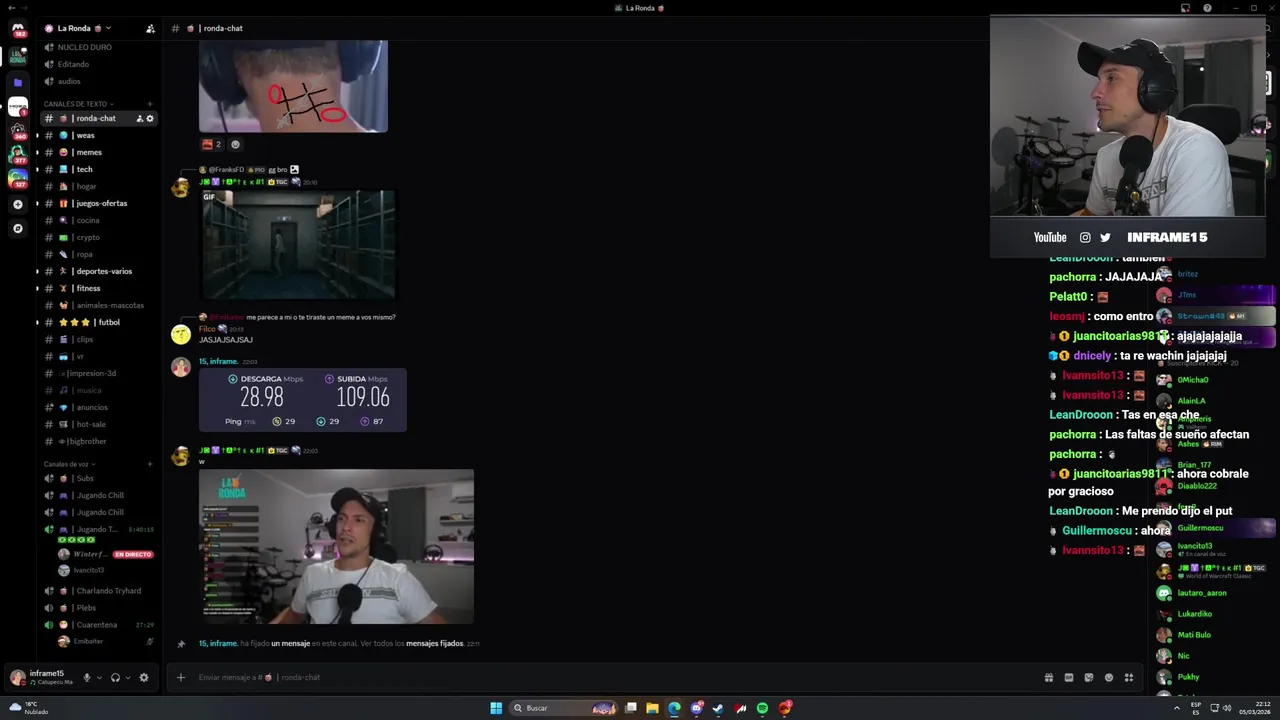Viewport: 1280px width, 720px height.
Task: Open Filco's avatar in chat
Action: (x=181, y=334)
